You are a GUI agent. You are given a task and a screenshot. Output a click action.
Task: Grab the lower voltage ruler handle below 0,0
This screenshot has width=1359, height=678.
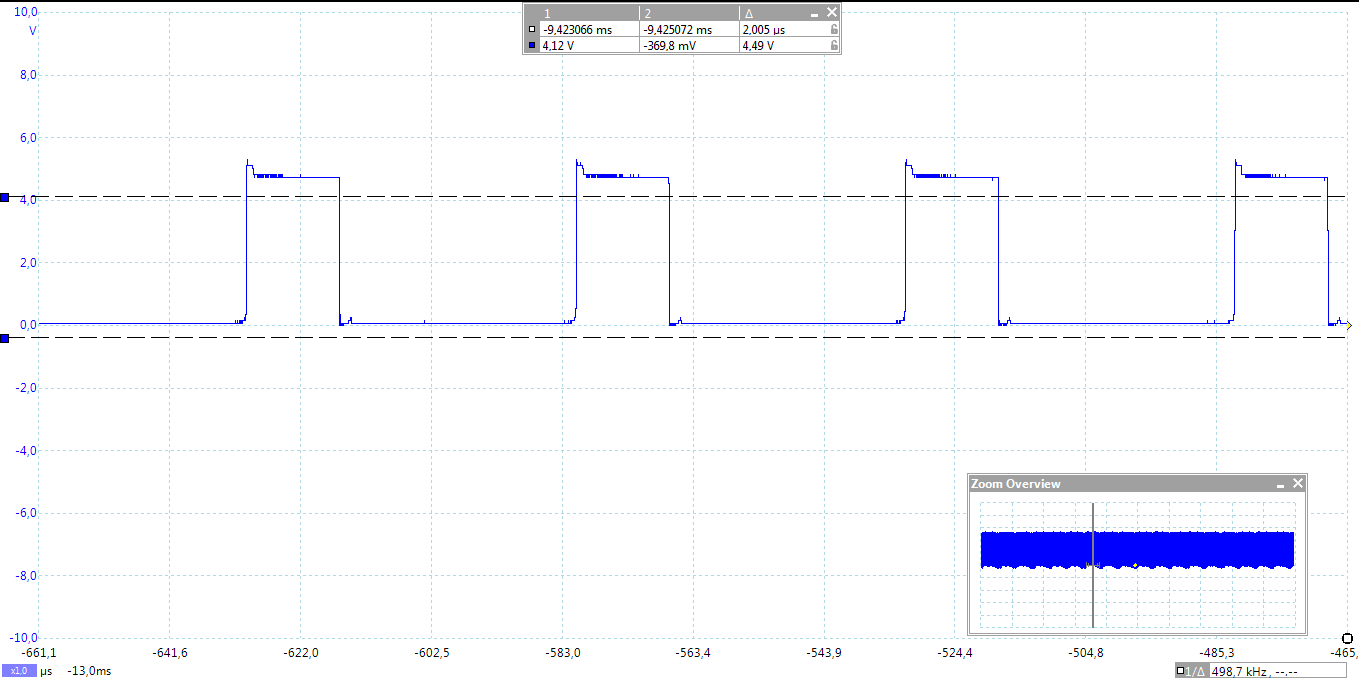[x=5, y=338]
